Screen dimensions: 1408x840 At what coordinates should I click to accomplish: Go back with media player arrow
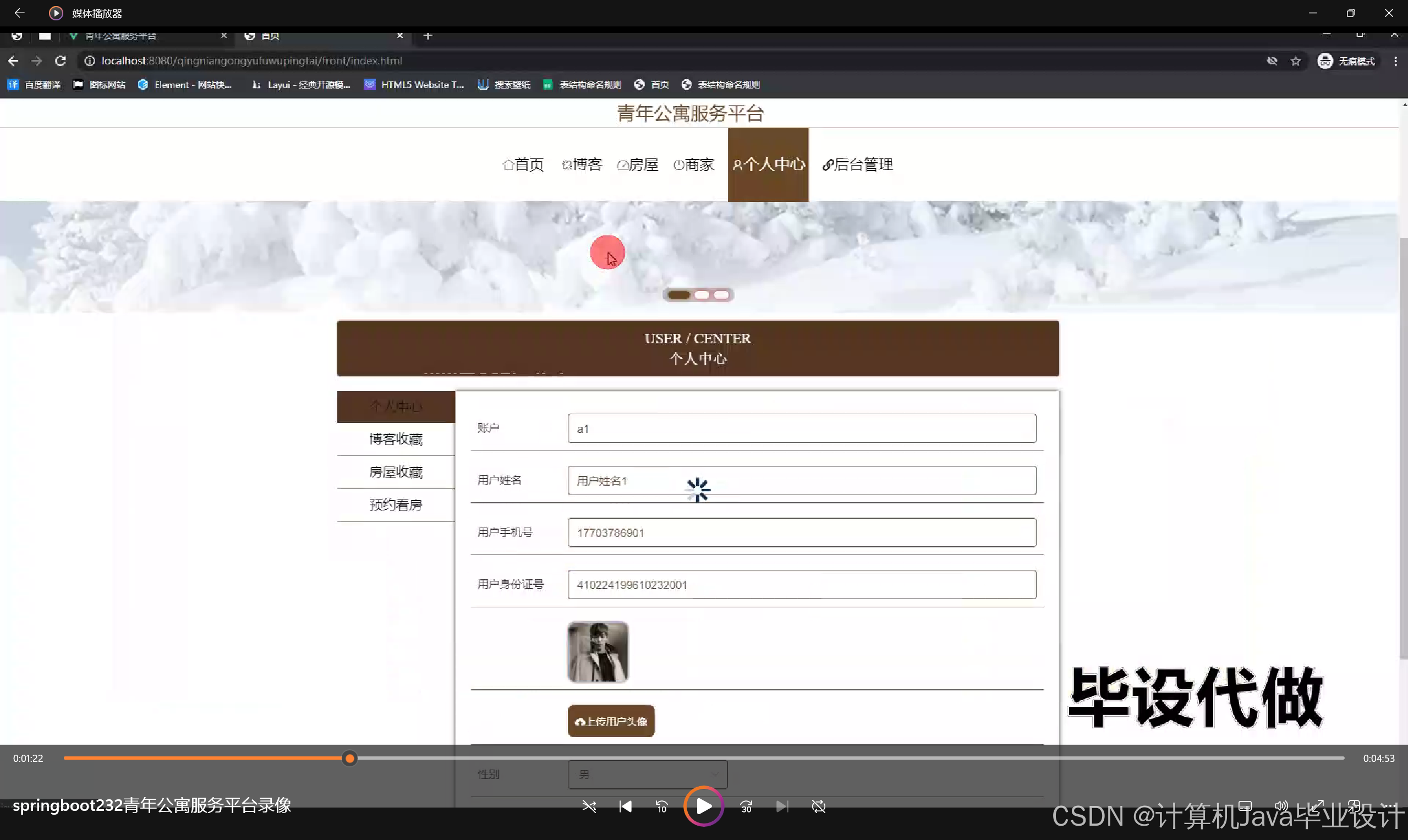19,13
